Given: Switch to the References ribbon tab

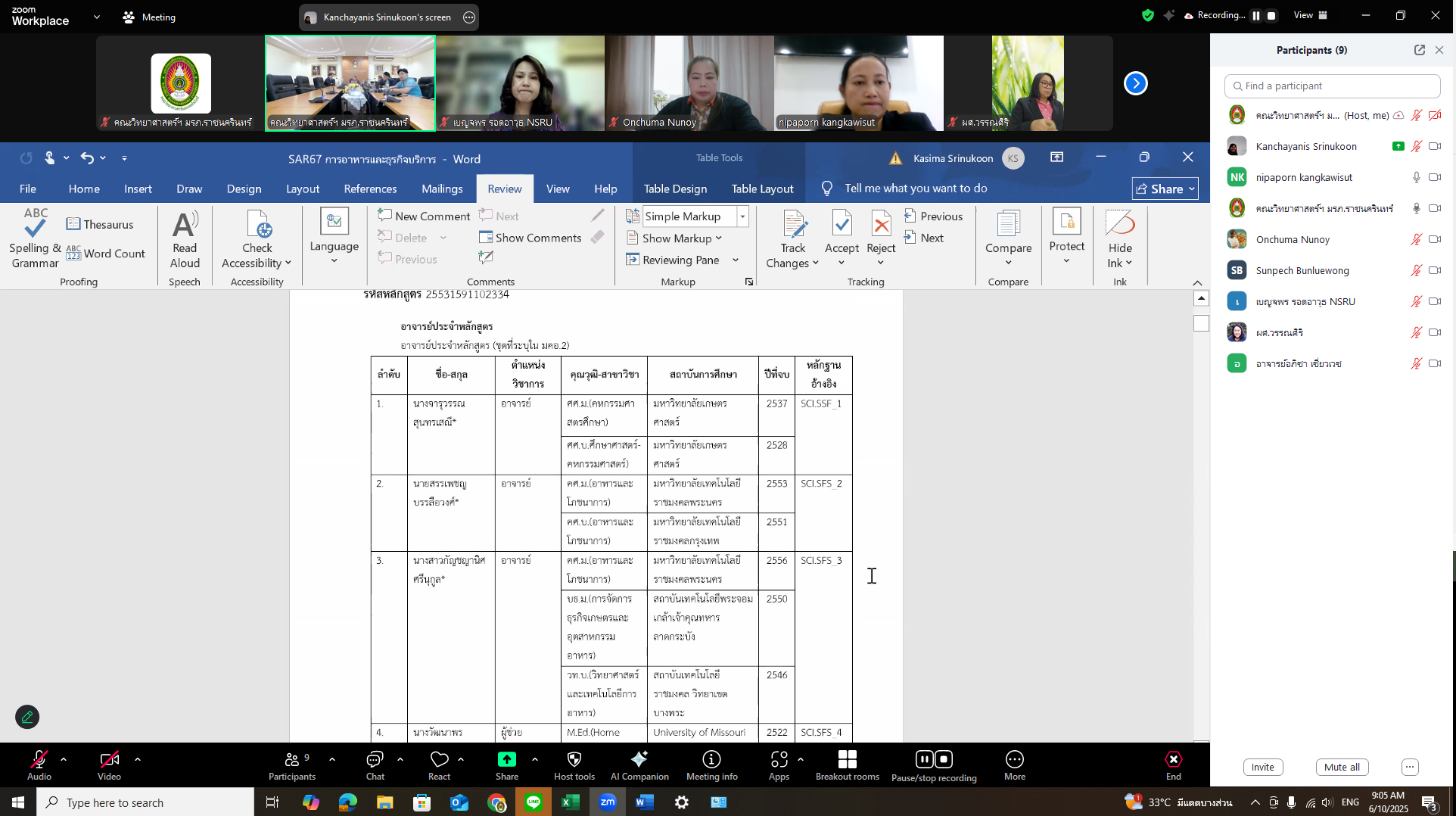Looking at the screenshot, I should tap(369, 188).
